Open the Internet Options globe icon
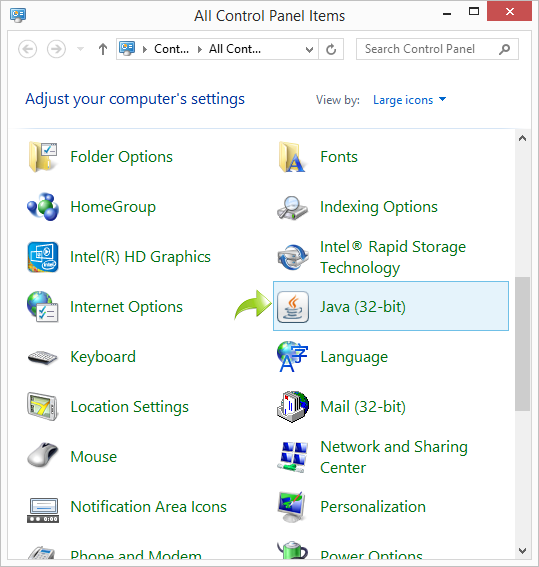Viewport: 539px width, 567px height. [43, 307]
